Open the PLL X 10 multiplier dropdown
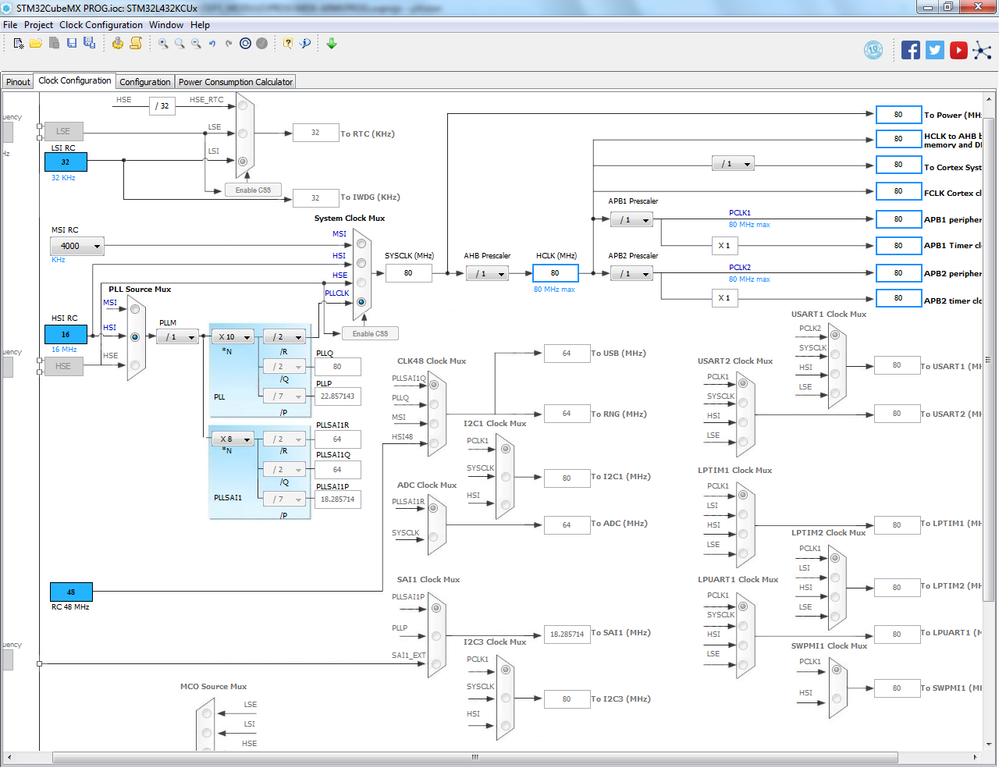Image resolution: width=999 pixels, height=768 pixels. click(x=233, y=337)
